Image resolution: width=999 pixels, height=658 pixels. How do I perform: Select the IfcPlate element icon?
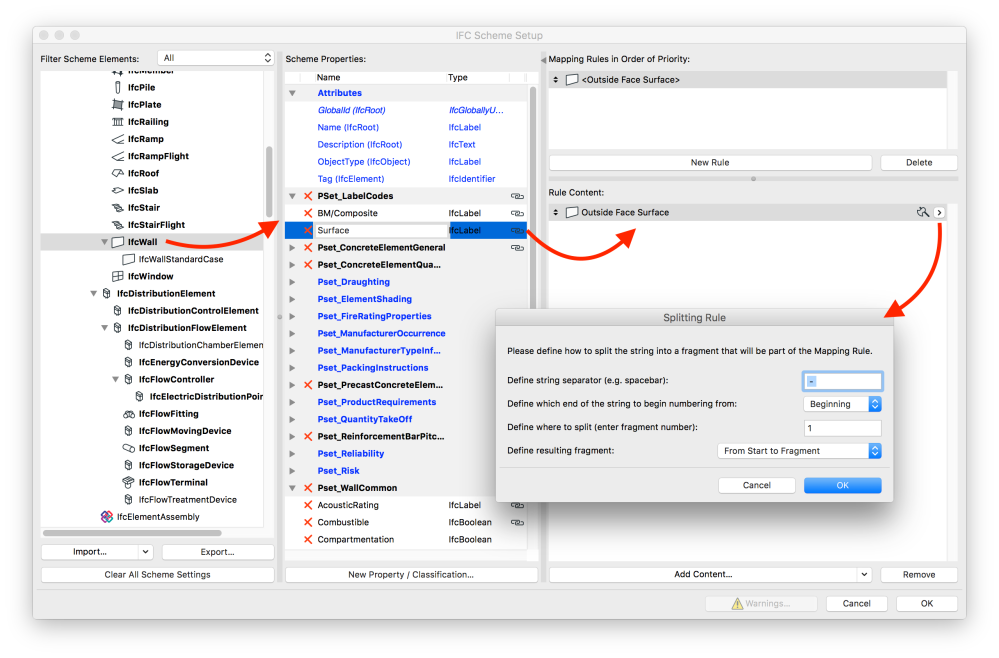point(118,104)
